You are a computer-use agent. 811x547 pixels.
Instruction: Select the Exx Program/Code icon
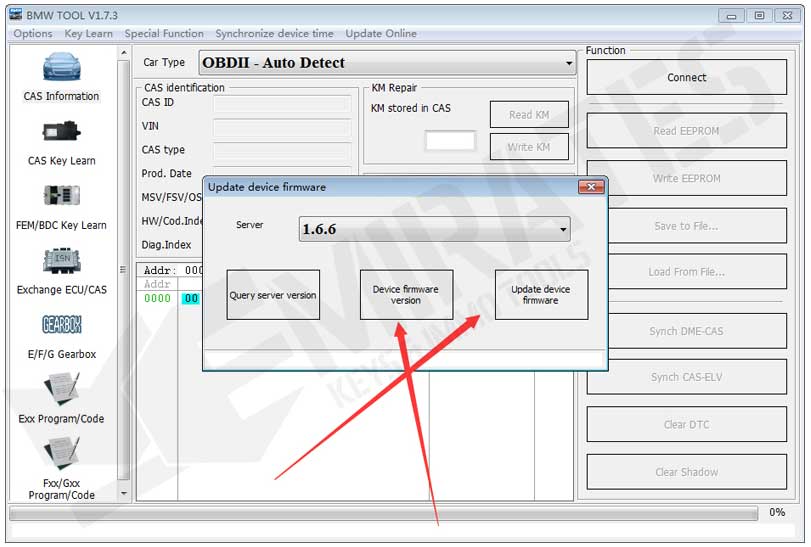(62, 389)
